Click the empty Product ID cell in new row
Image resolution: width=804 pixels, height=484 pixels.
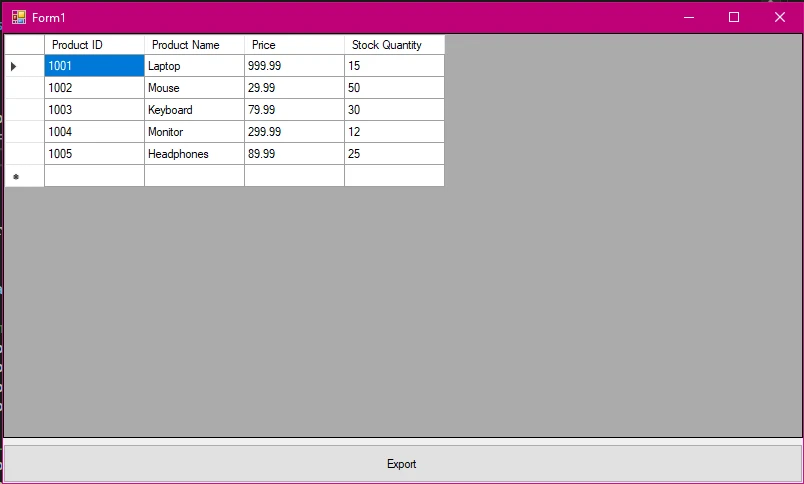point(94,176)
